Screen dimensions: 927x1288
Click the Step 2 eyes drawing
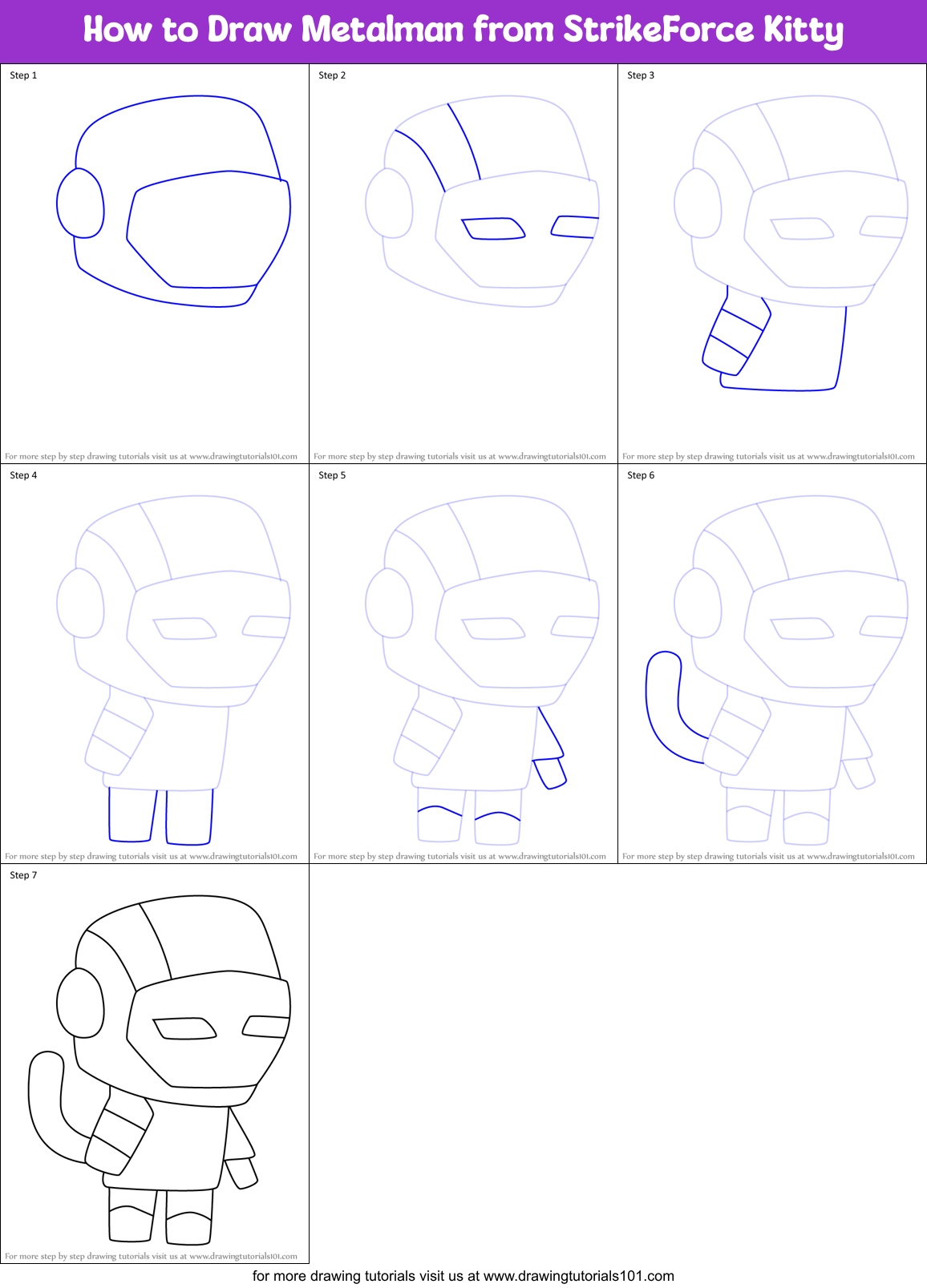click(x=530, y=228)
